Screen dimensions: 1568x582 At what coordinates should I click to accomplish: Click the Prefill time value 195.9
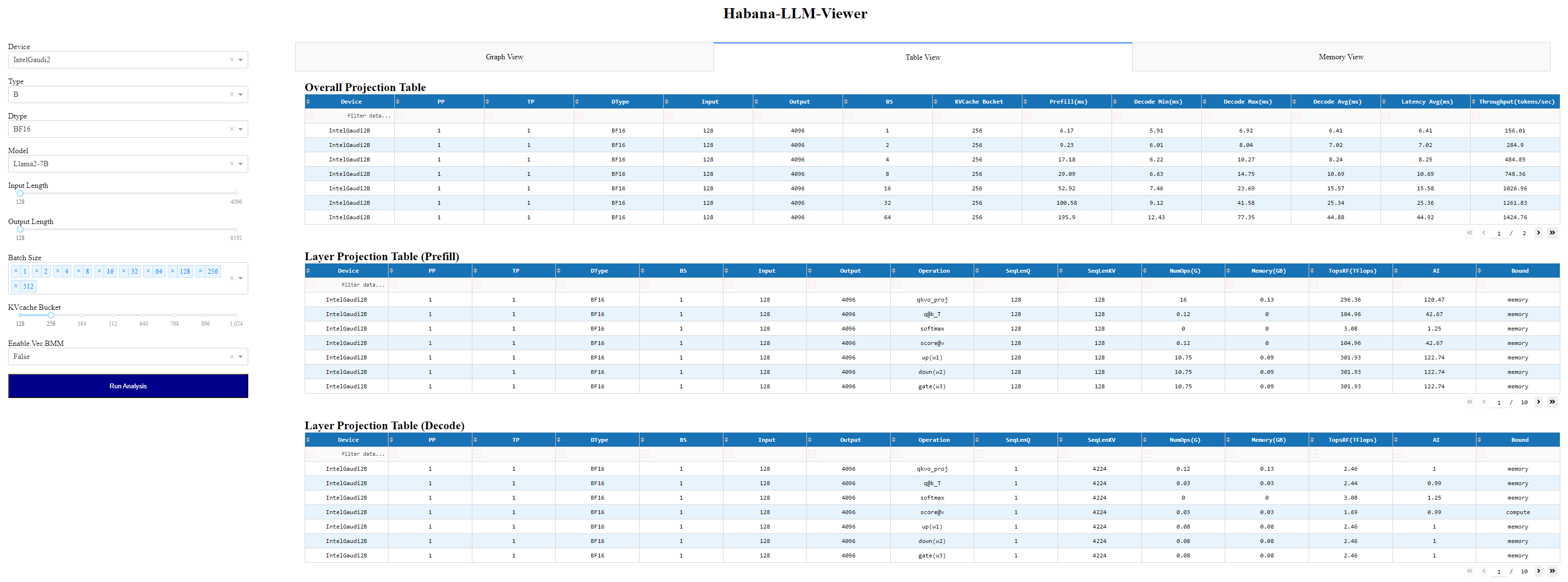1066,217
